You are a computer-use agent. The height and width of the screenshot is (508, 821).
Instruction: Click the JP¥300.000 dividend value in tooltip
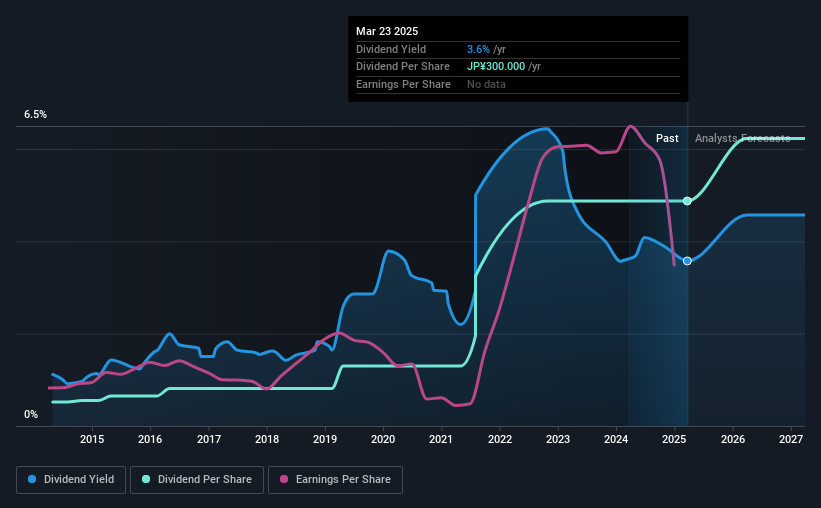pyautogui.click(x=496, y=67)
